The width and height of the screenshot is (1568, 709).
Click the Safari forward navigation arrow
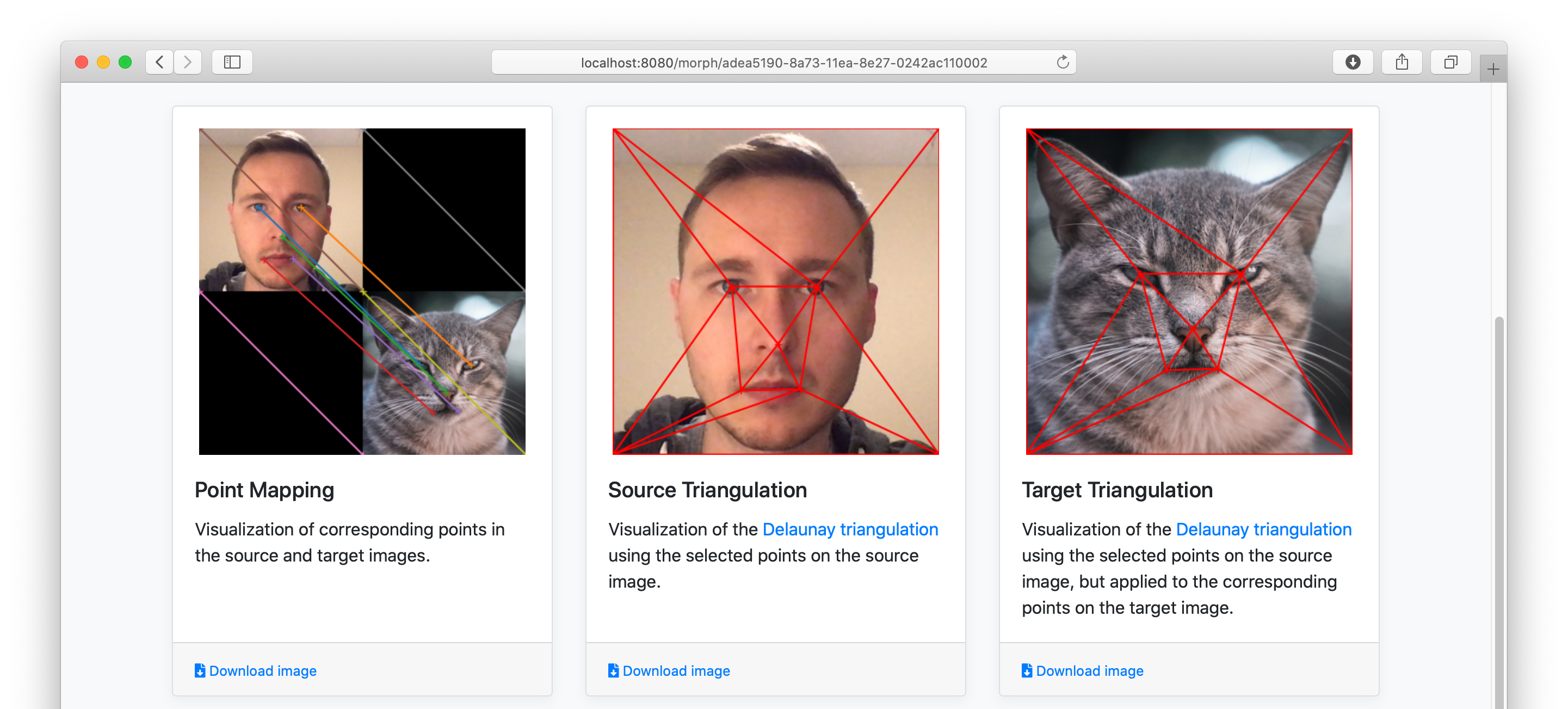tap(188, 62)
